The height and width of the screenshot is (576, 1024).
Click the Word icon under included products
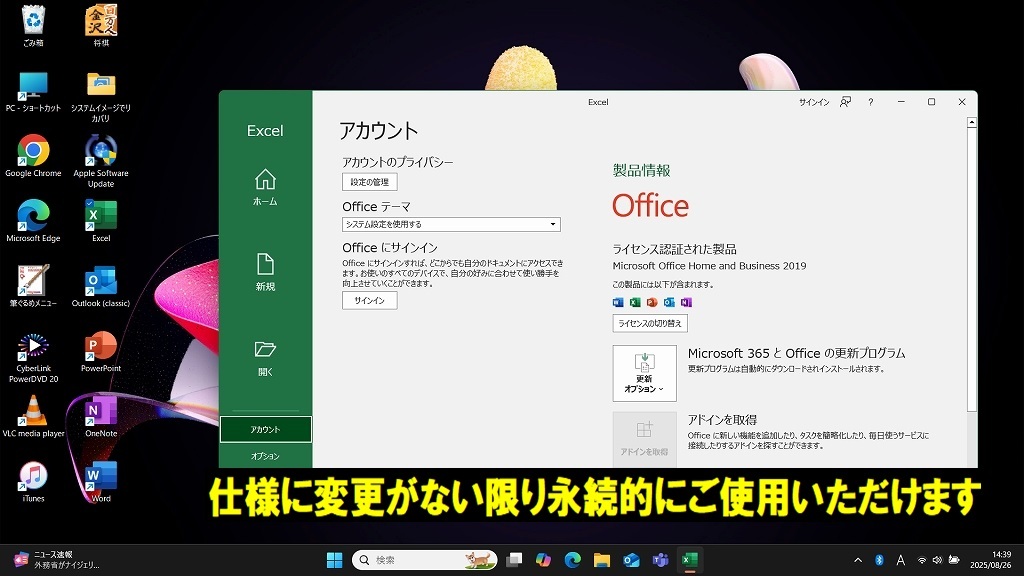(618, 302)
